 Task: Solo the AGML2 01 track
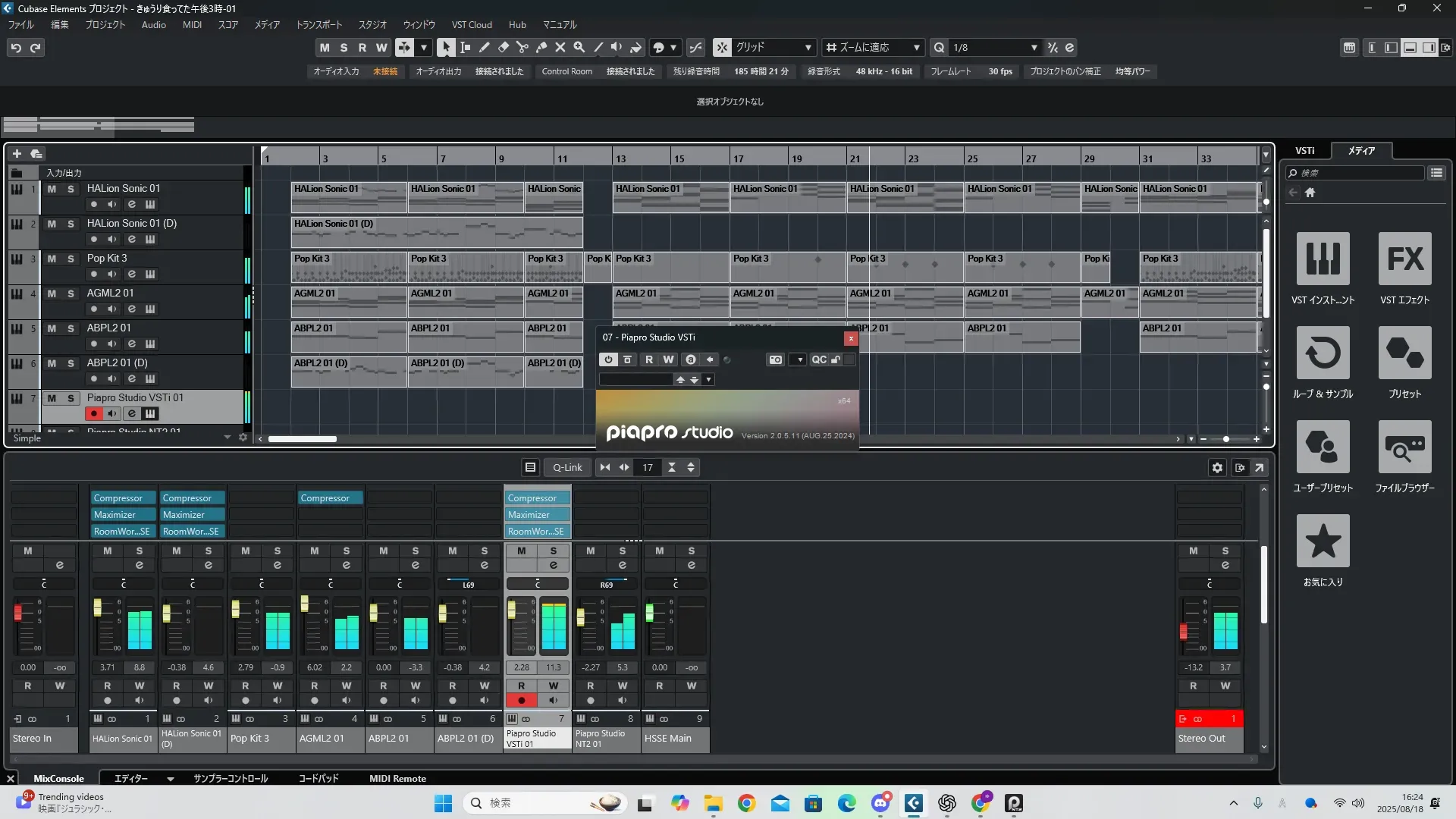(71, 293)
